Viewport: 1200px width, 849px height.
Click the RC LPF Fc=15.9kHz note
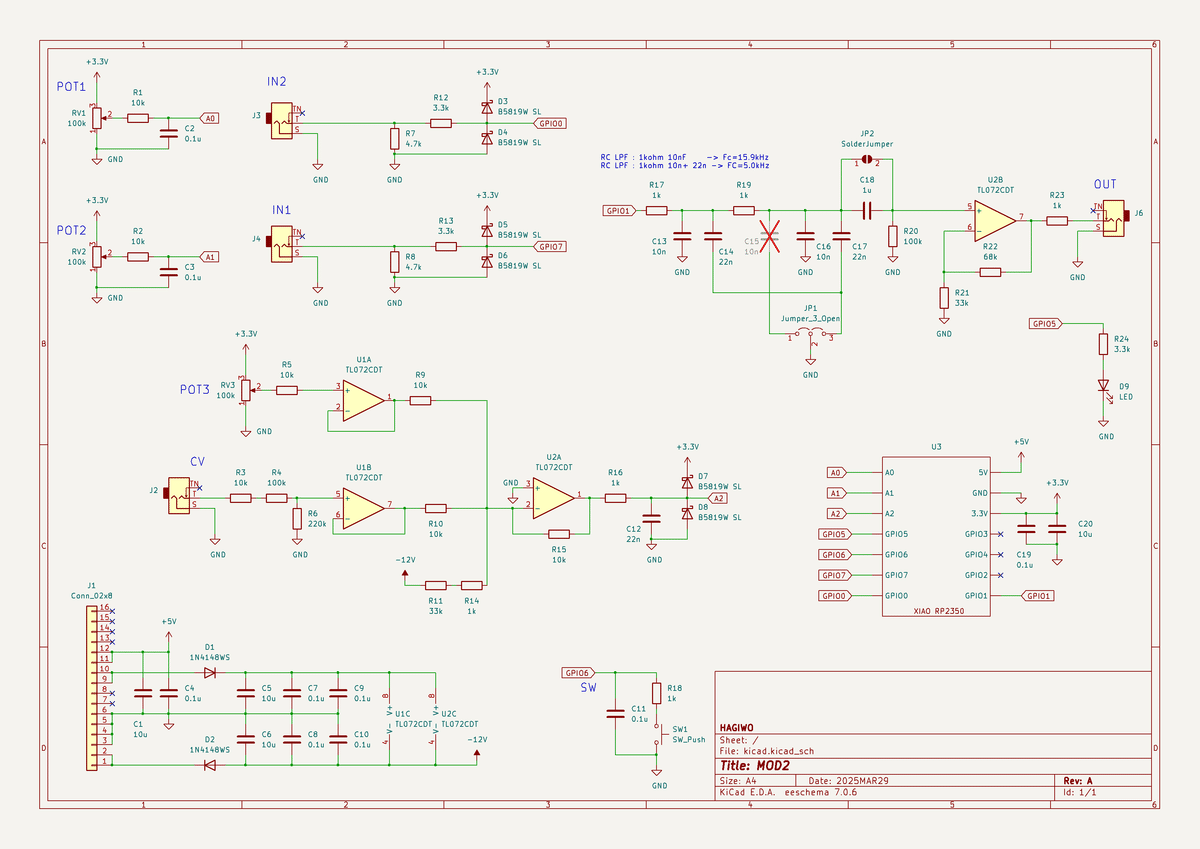[x=684, y=158]
